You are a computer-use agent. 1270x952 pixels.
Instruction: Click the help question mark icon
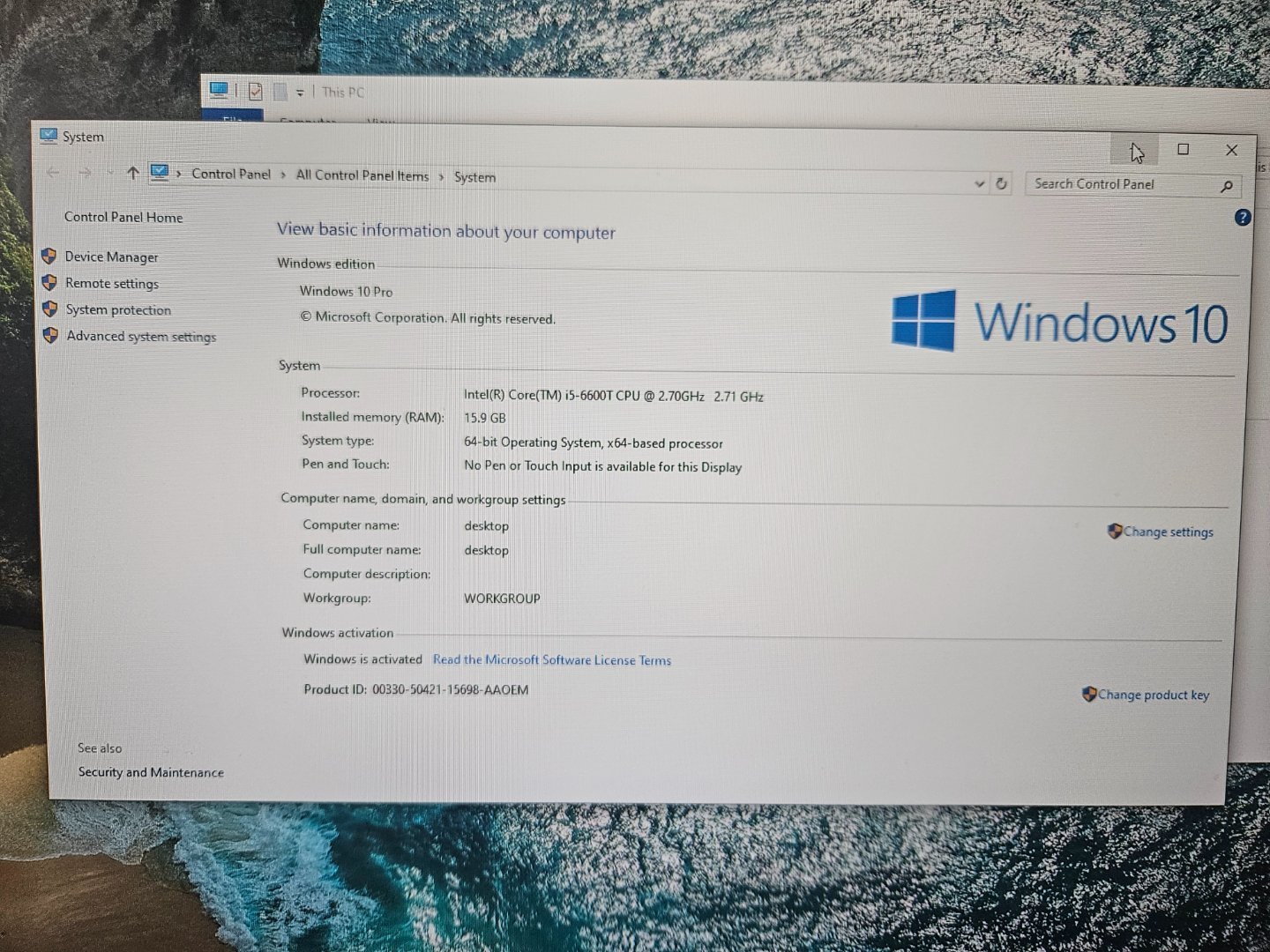point(1243,218)
